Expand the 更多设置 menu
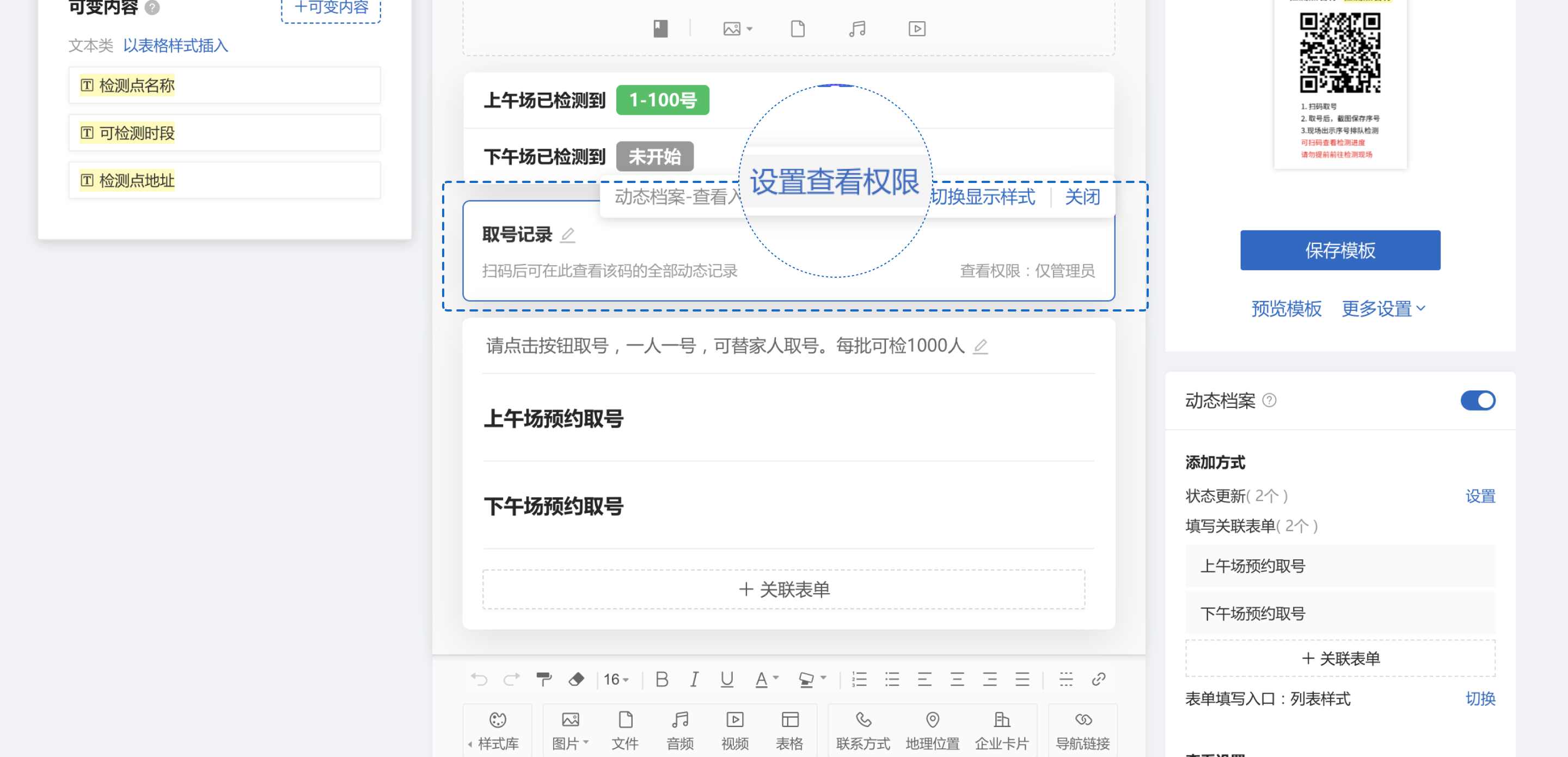This screenshot has width=1568, height=757. coord(1383,309)
